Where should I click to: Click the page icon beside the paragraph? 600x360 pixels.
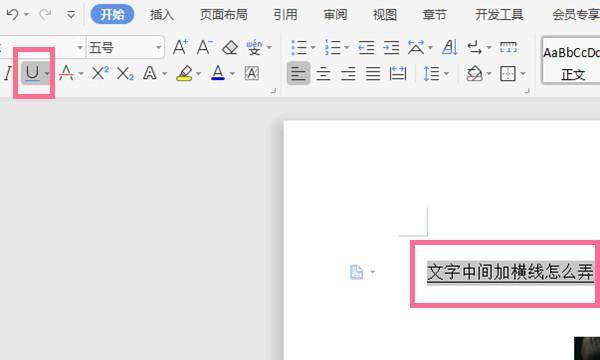click(x=356, y=272)
